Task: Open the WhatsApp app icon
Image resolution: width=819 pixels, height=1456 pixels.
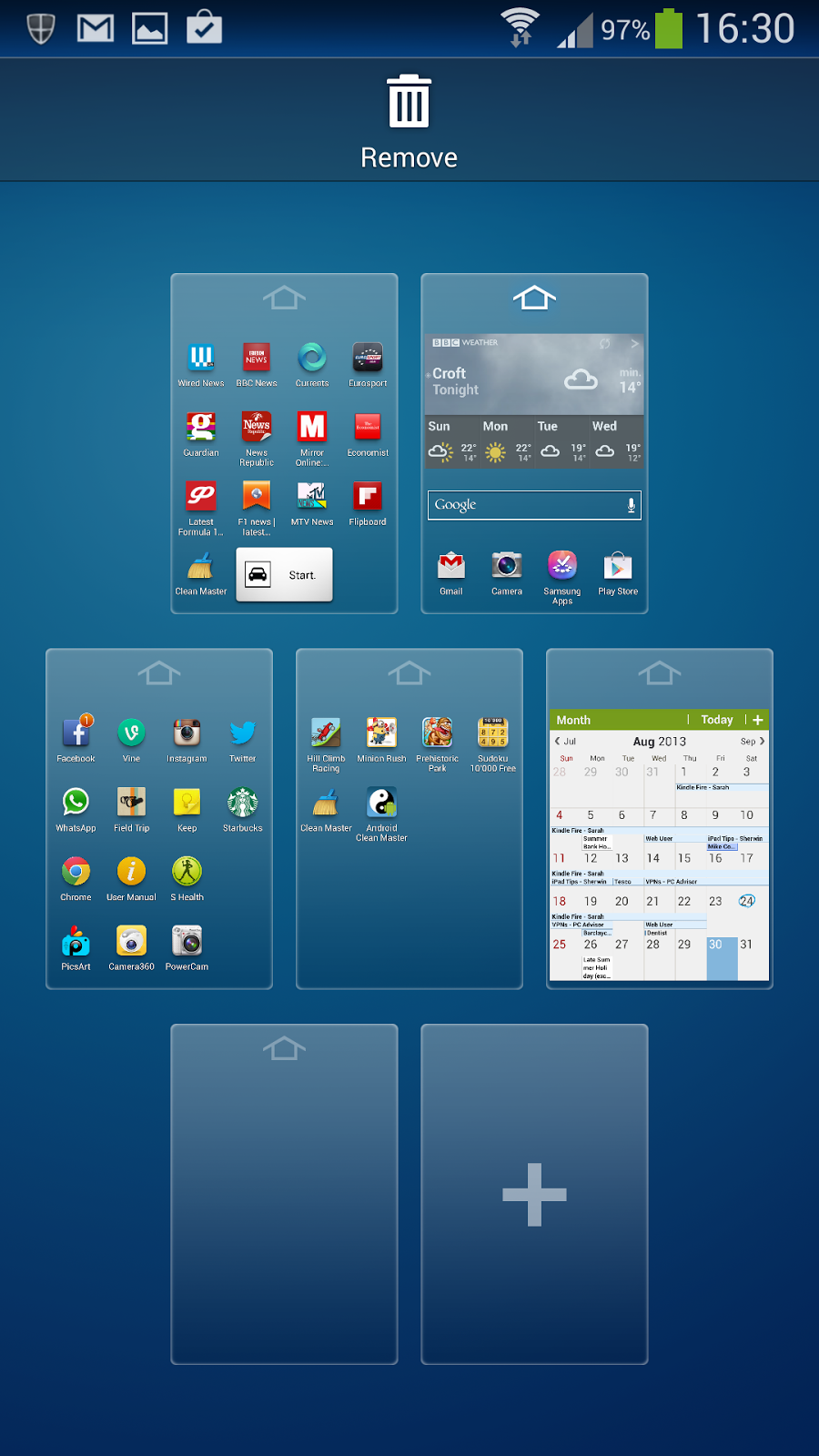Action: pos(76,802)
